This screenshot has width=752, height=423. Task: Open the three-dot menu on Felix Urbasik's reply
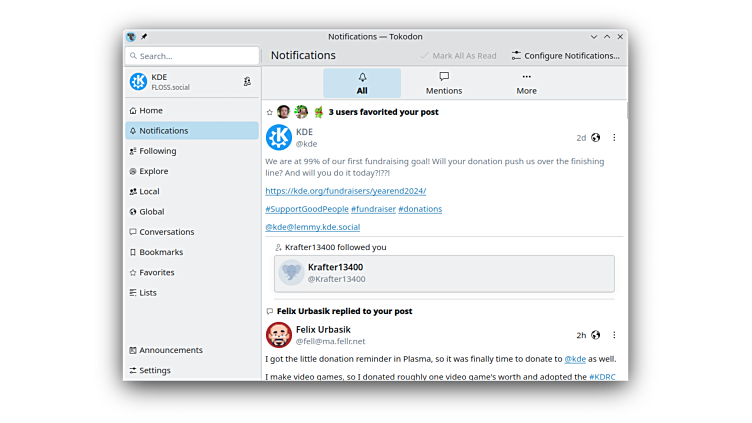[x=614, y=335]
